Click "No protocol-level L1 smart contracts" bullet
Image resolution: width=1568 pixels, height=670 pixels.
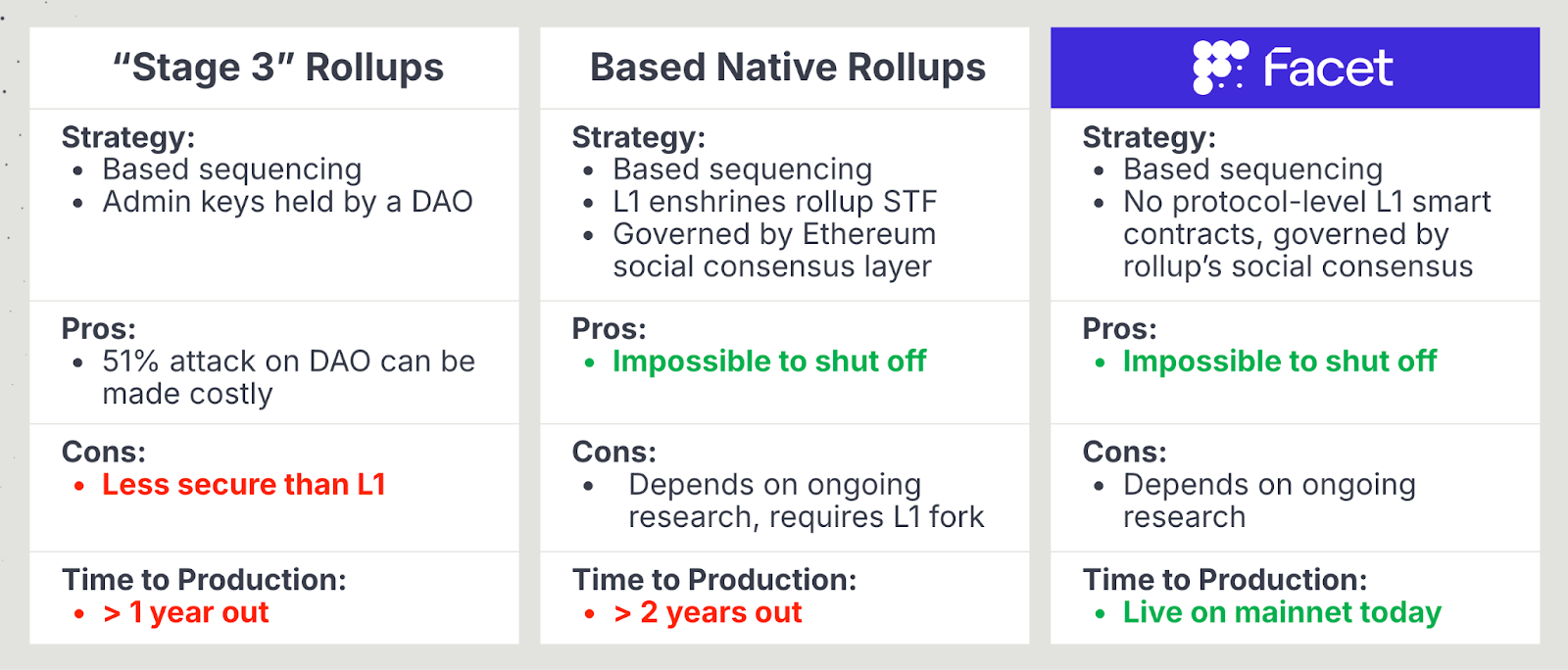click(x=1306, y=217)
